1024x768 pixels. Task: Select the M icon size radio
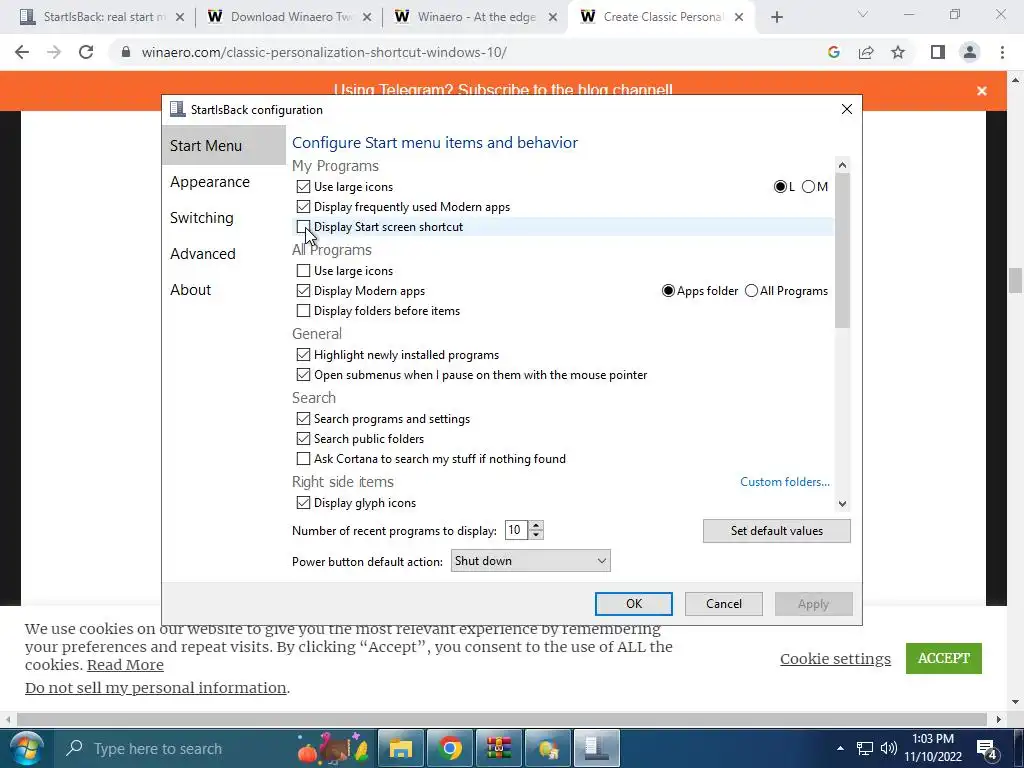click(808, 187)
